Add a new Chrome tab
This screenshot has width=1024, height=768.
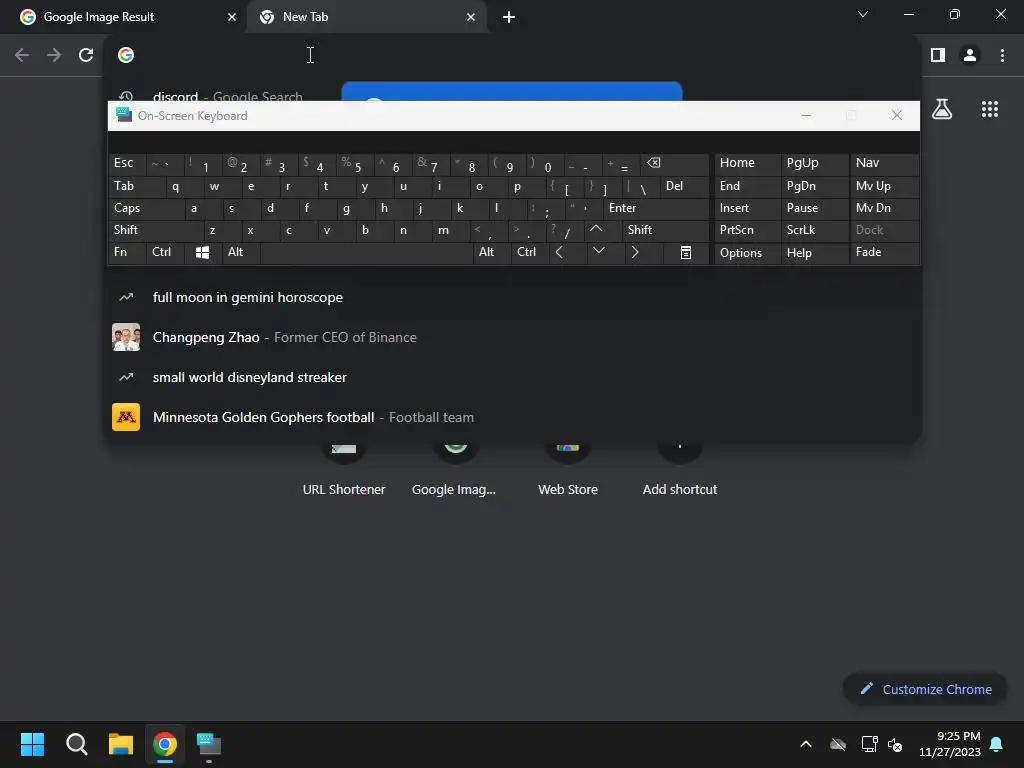point(509,17)
